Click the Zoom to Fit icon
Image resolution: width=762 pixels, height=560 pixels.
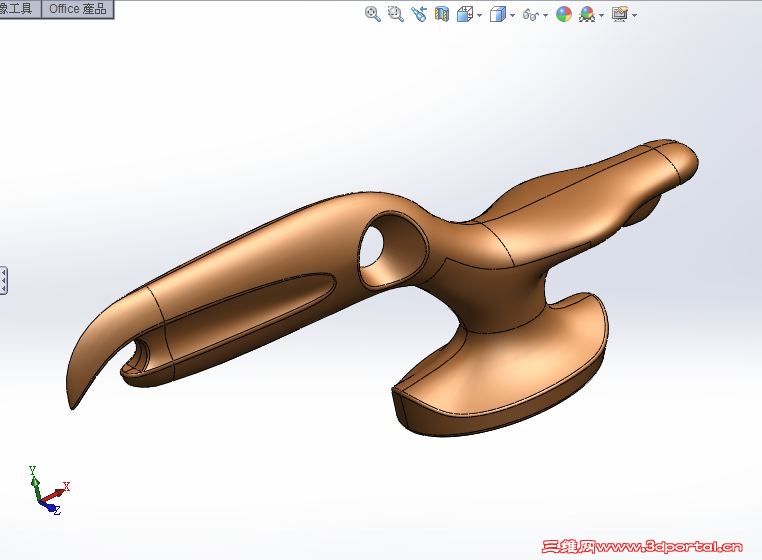coord(373,14)
